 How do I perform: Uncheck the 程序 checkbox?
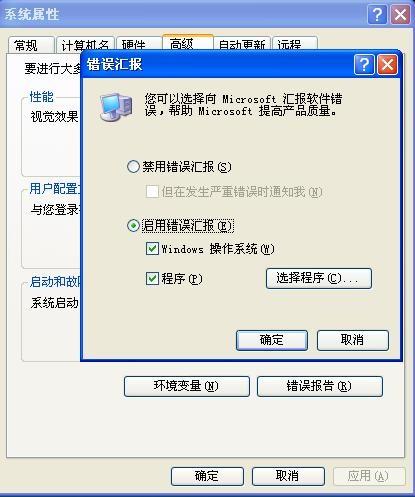[152, 278]
